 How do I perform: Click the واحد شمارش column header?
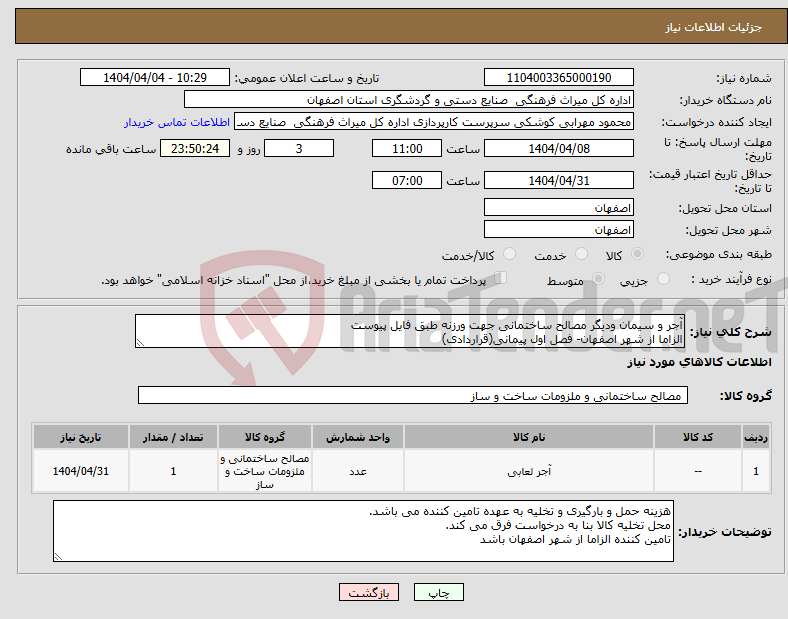[x=358, y=437]
